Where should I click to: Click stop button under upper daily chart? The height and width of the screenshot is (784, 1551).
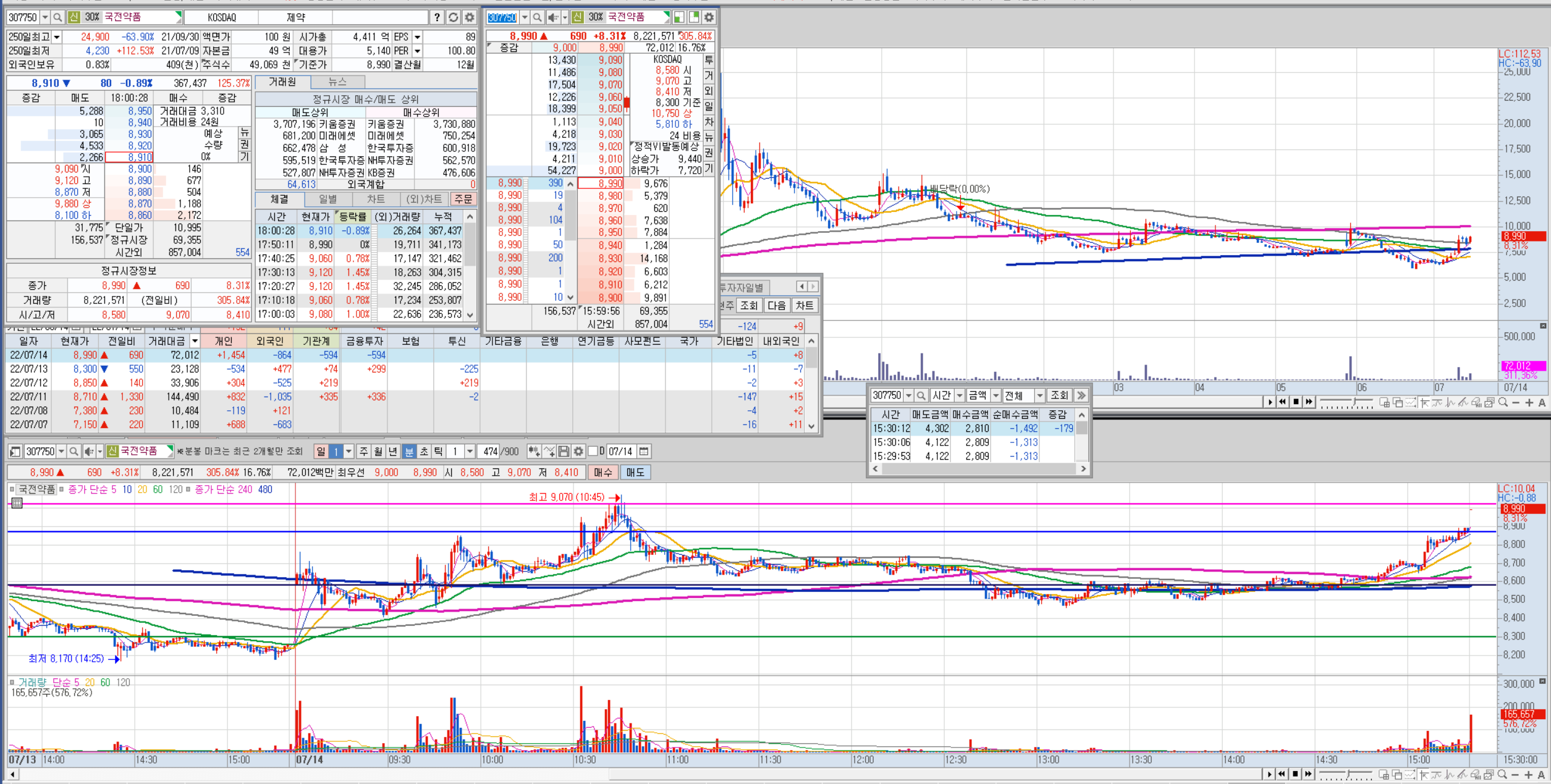(1296, 402)
